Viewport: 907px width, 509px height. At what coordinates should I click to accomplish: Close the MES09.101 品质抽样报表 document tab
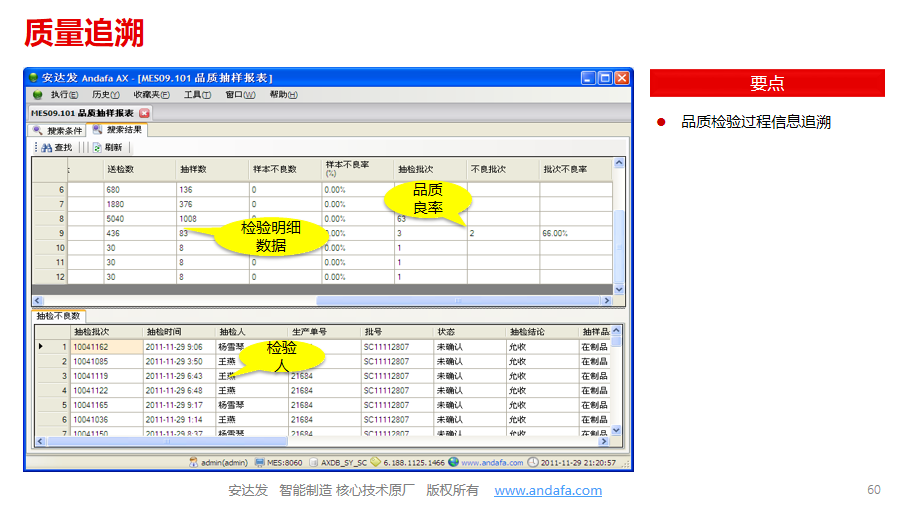[x=144, y=113]
